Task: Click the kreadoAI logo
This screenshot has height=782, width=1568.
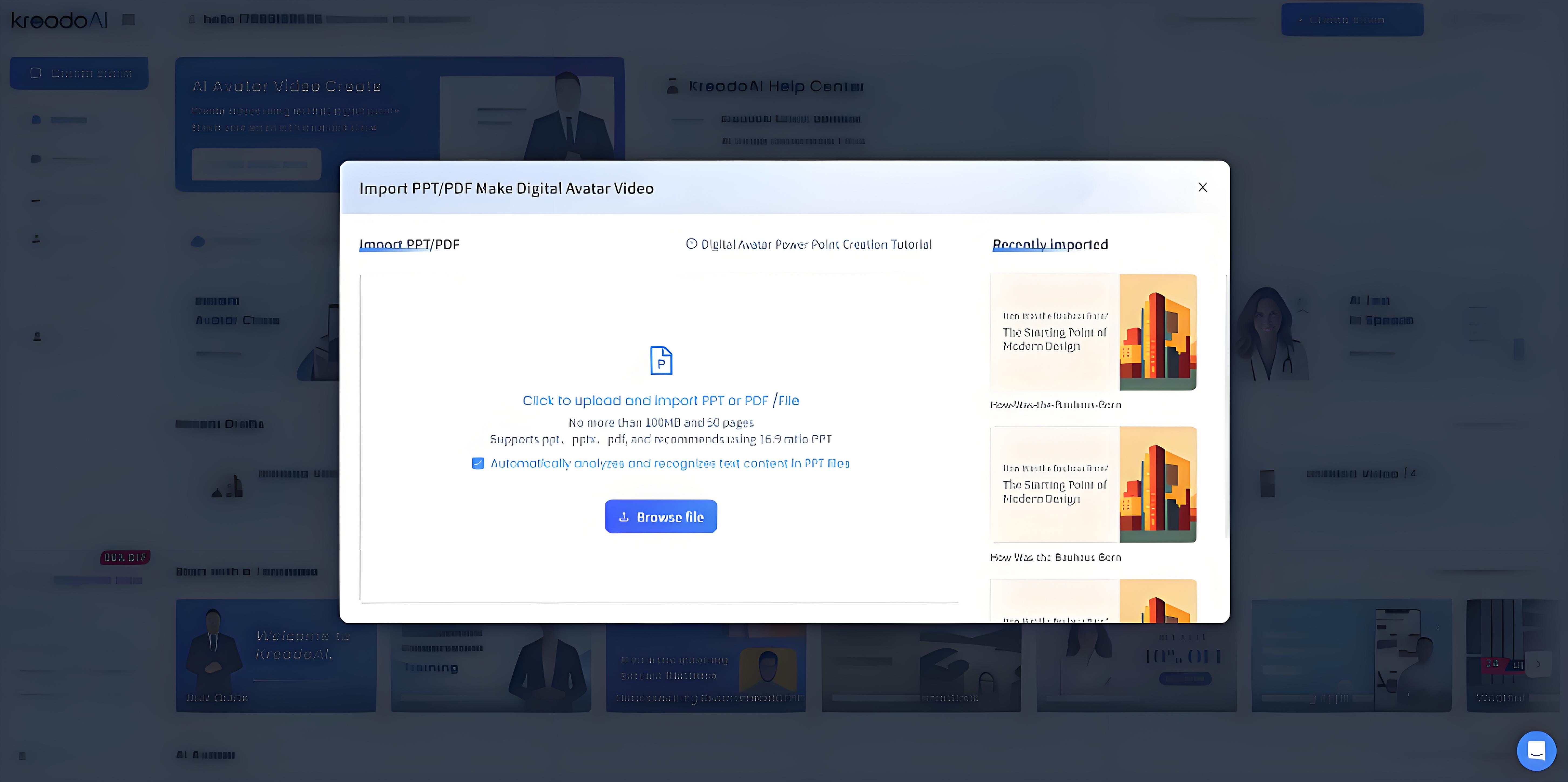Action: tap(59, 20)
